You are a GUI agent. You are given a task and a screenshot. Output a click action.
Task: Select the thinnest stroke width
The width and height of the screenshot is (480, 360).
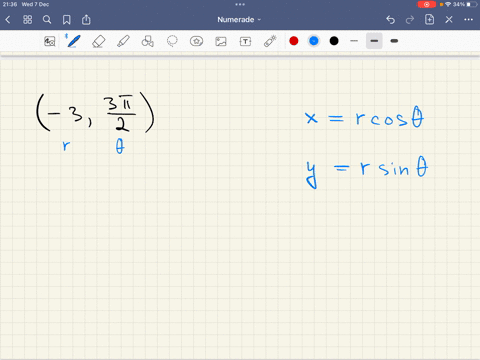pos(354,41)
